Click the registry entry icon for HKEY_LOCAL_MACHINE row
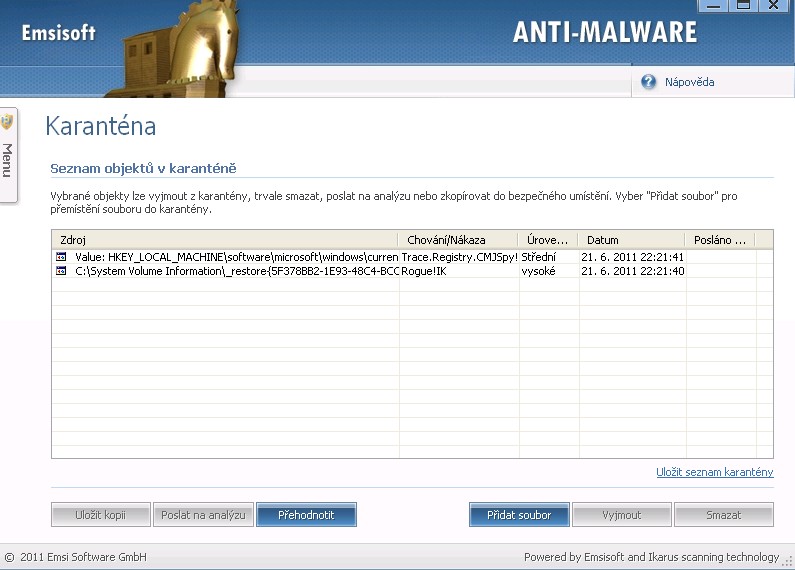The height and width of the screenshot is (570, 795). tap(61, 257)
